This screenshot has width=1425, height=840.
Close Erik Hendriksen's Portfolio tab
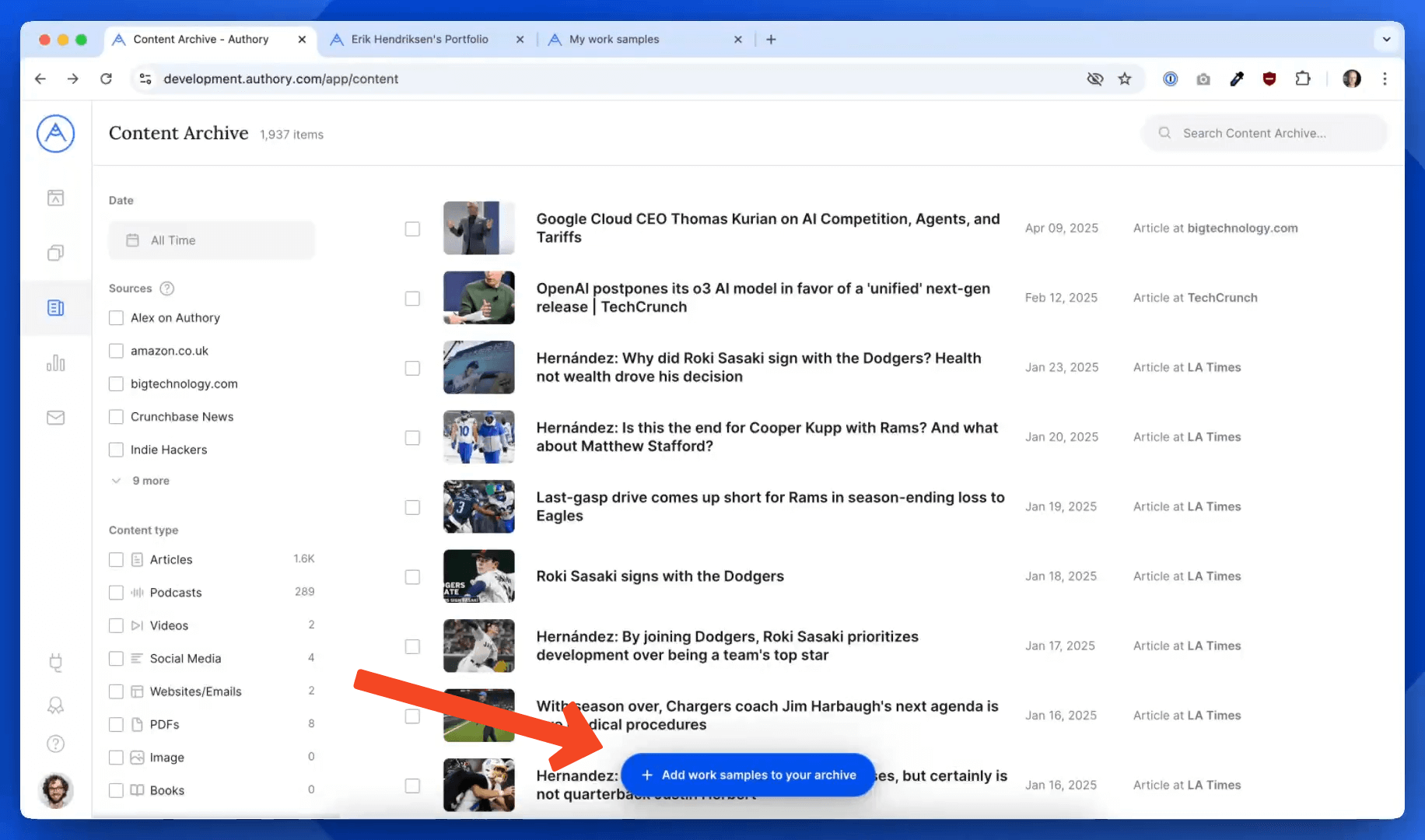[520, 39]
